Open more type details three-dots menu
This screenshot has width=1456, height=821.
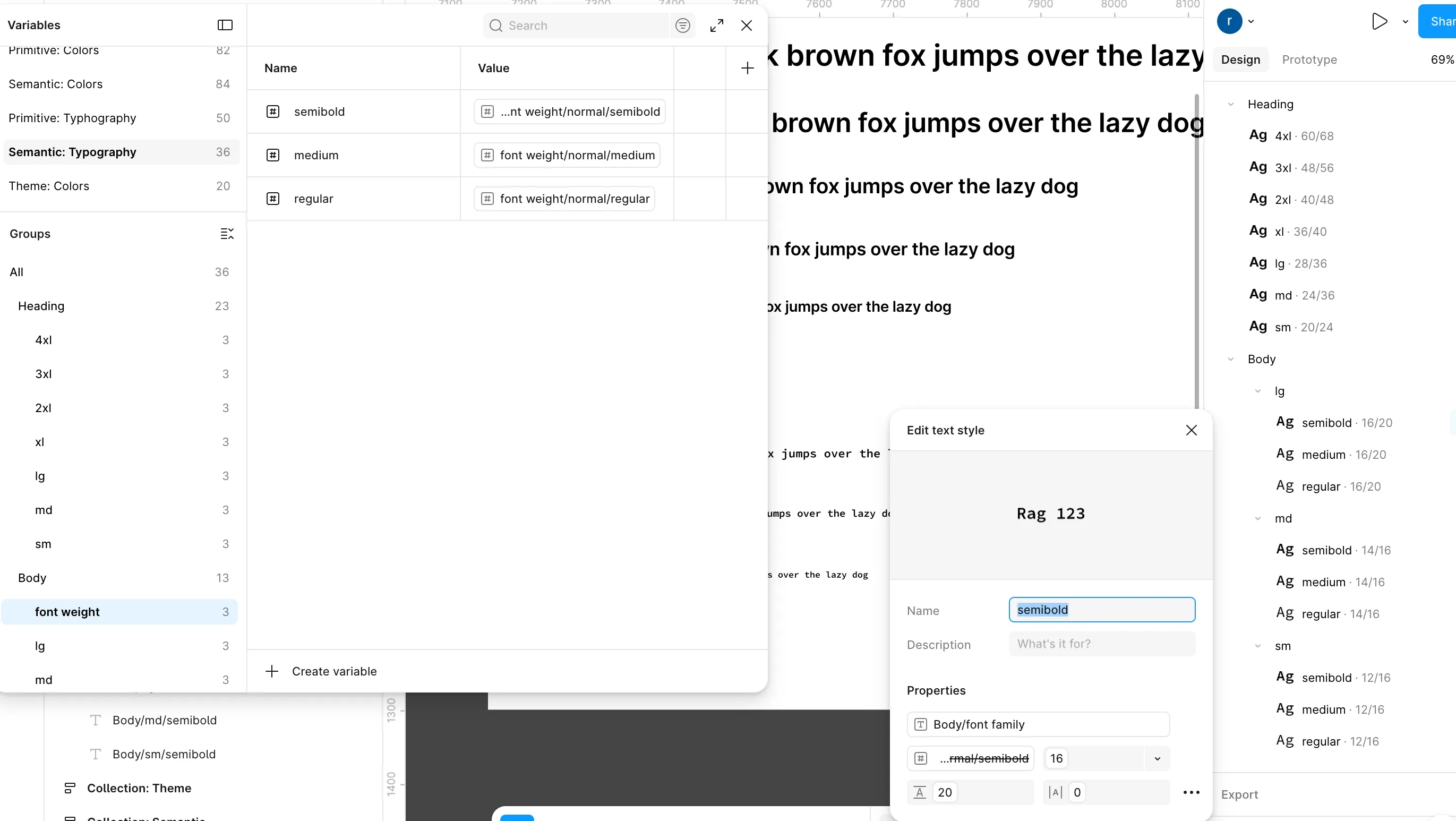point(1191,792)
